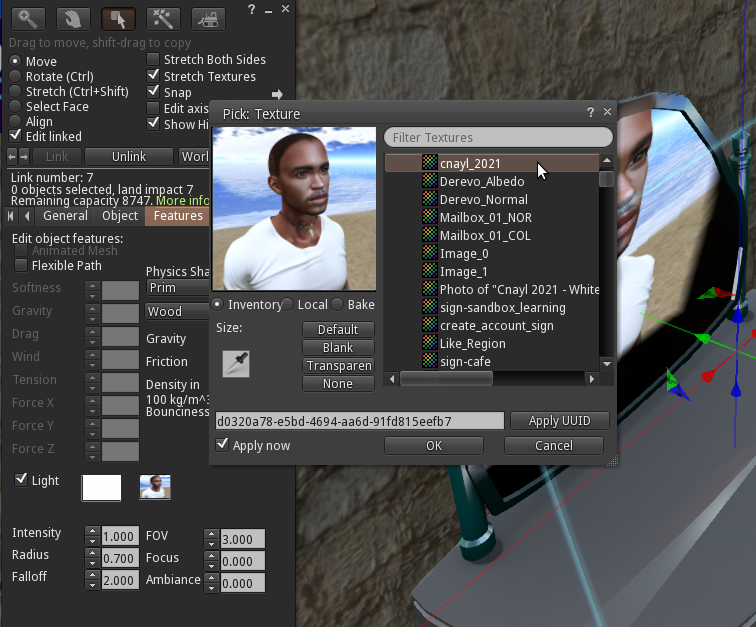Viewport: 756px width, 627px height.
Task: Toggle the Apply now checkbox
Action: 223,445
